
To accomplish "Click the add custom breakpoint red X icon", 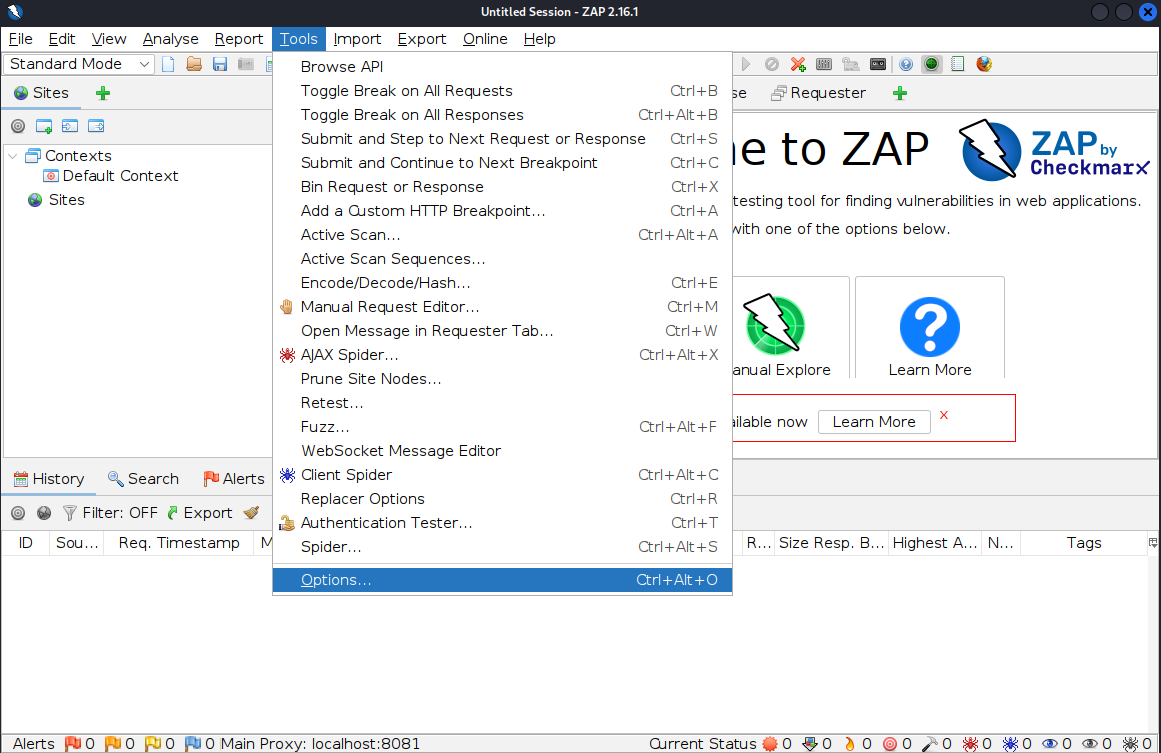I will point(797,64).
